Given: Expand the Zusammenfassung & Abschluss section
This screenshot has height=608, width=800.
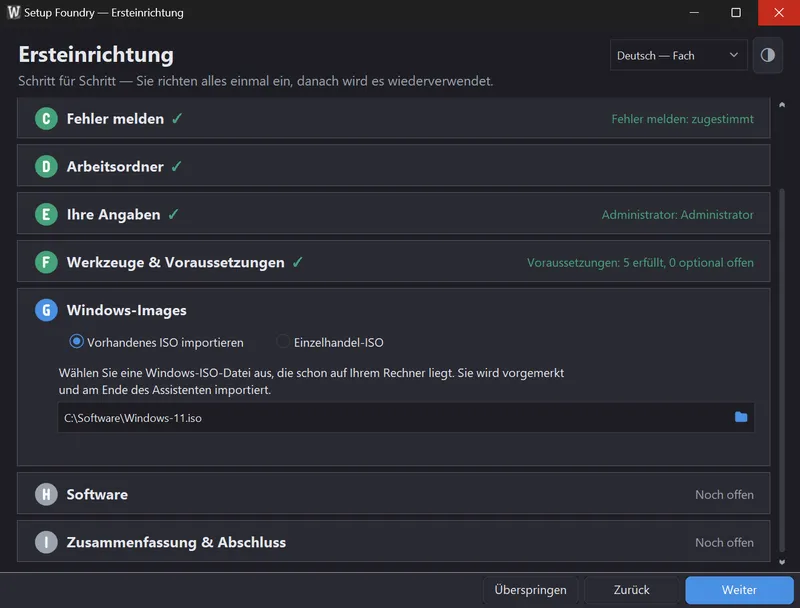Looking at the screenshot, I should [393, 542].
